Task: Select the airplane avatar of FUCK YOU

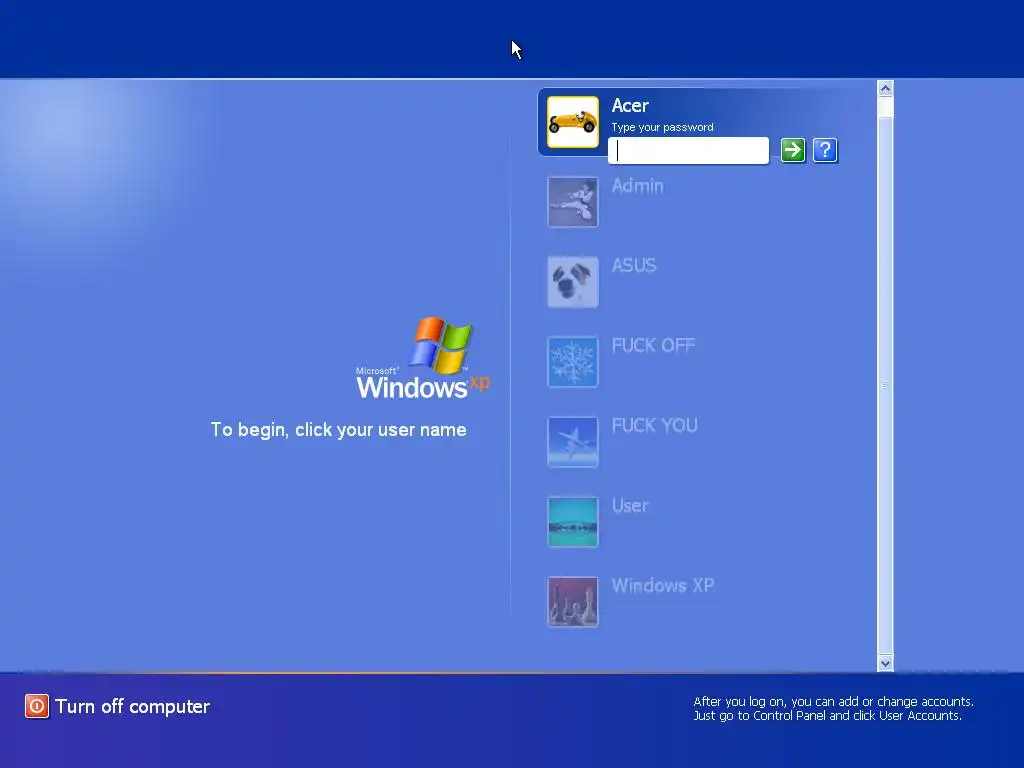Action: 573,441
